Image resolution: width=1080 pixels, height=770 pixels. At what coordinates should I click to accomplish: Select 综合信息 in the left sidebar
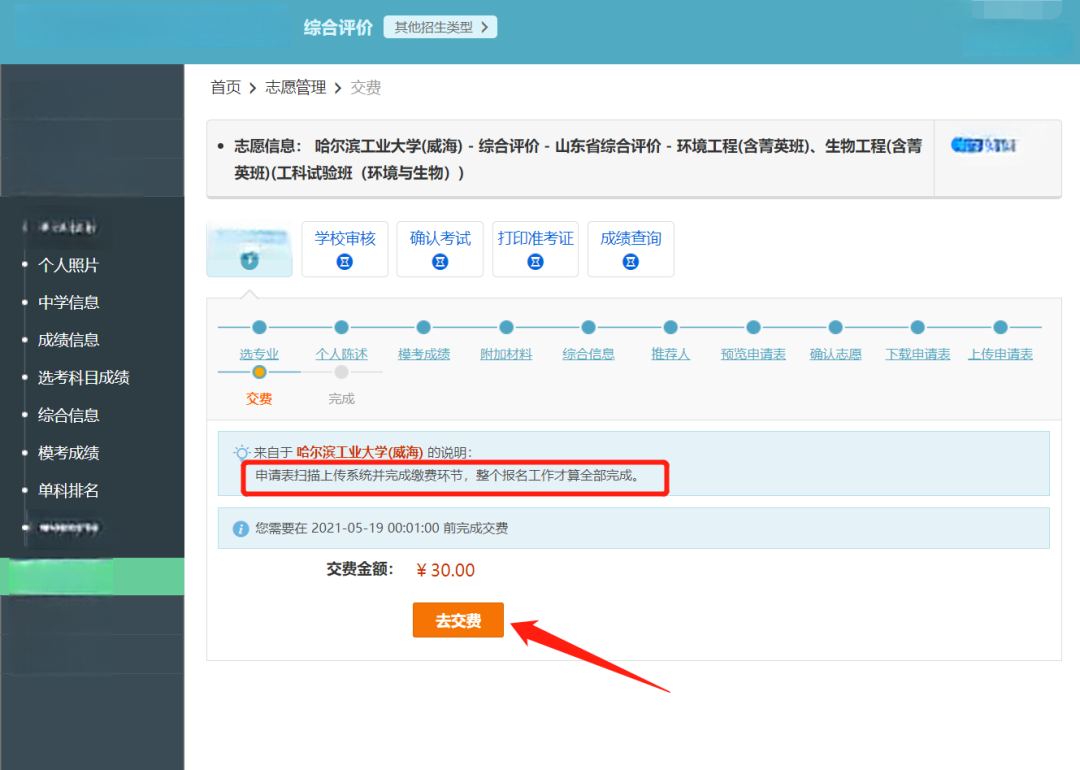pyautogui.click(x=68, y=415)
